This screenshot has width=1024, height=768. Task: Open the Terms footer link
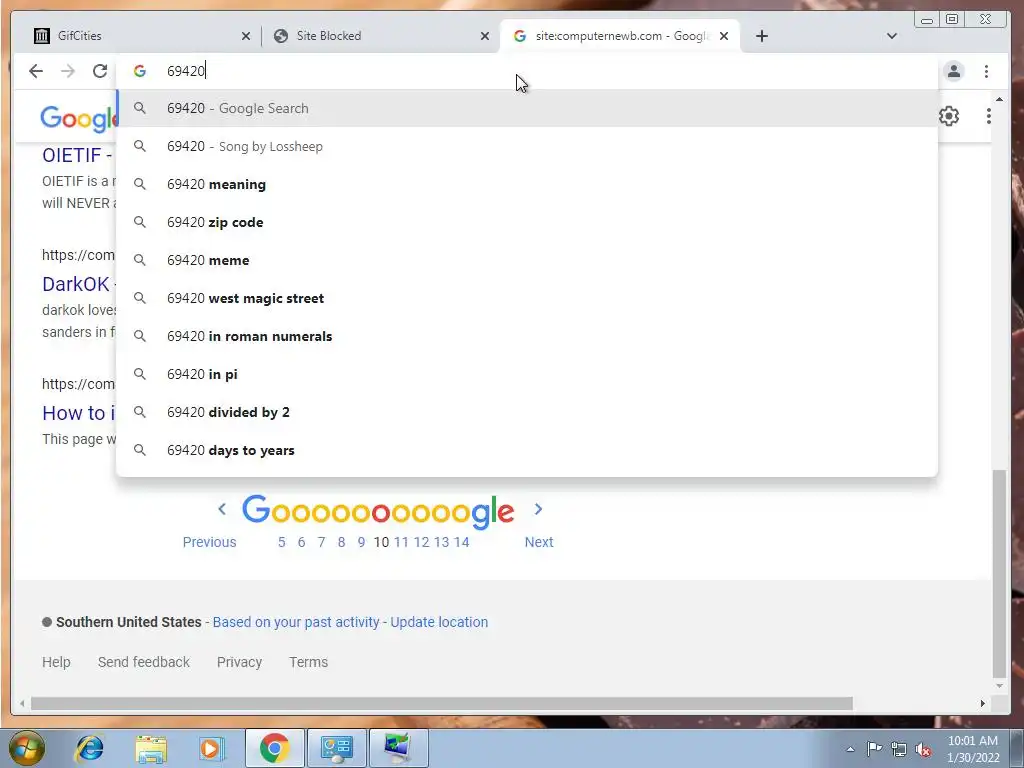coord(308,662)
